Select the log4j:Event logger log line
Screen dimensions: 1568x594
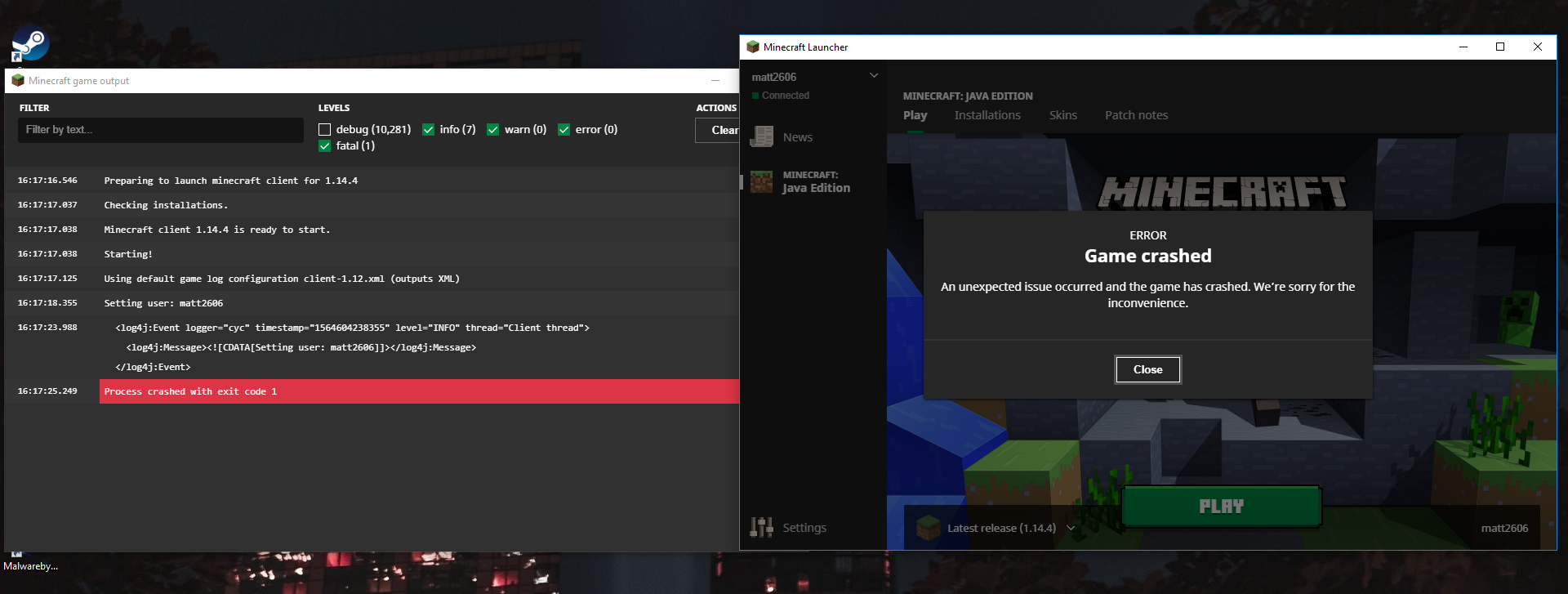(352, 328)
